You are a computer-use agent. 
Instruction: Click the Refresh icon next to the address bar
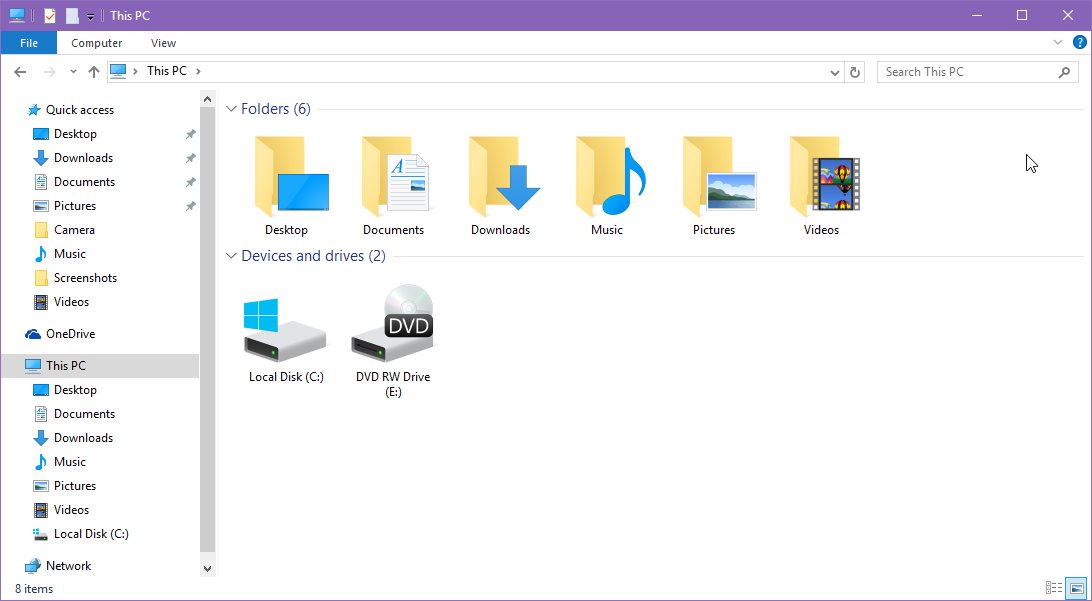855,71
